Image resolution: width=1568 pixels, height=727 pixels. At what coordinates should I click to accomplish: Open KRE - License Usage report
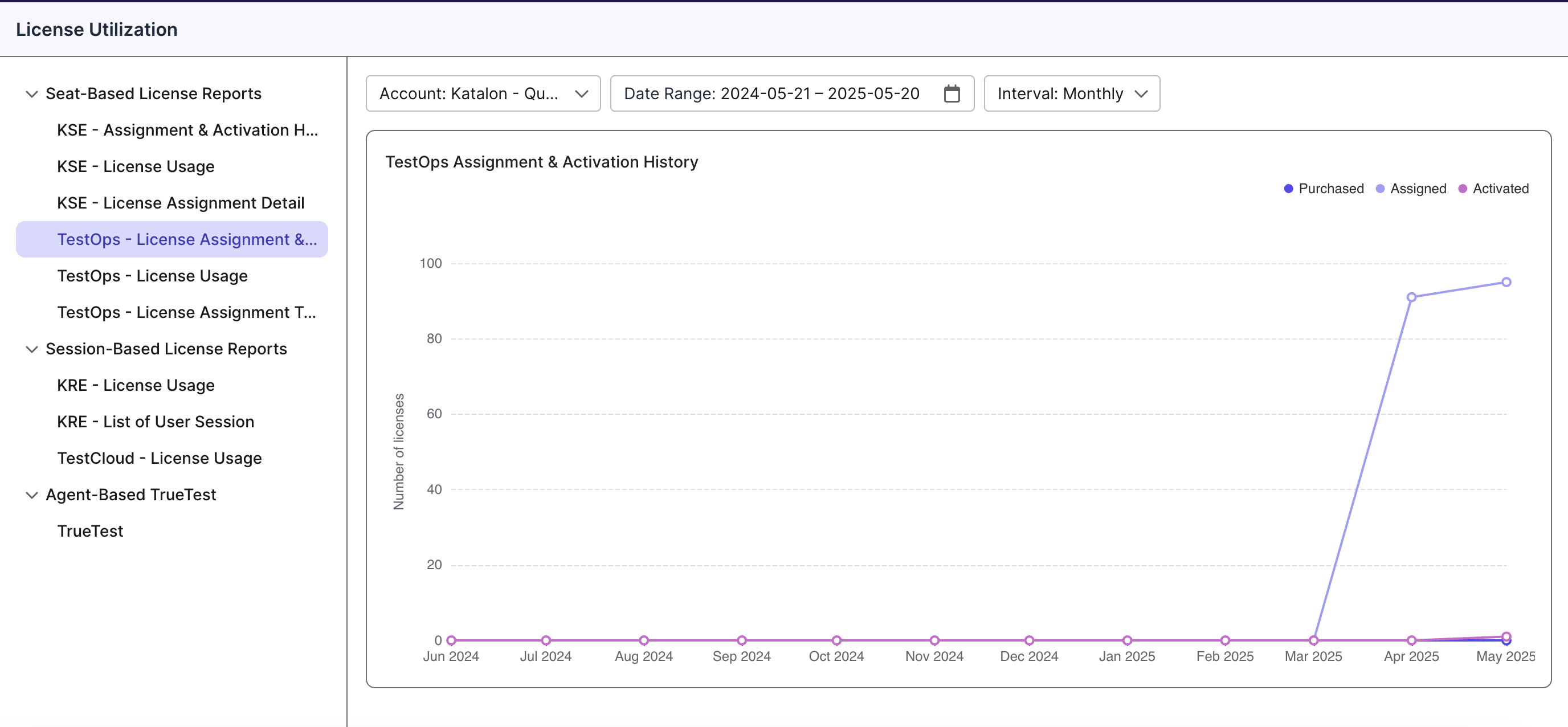point(136,385)
